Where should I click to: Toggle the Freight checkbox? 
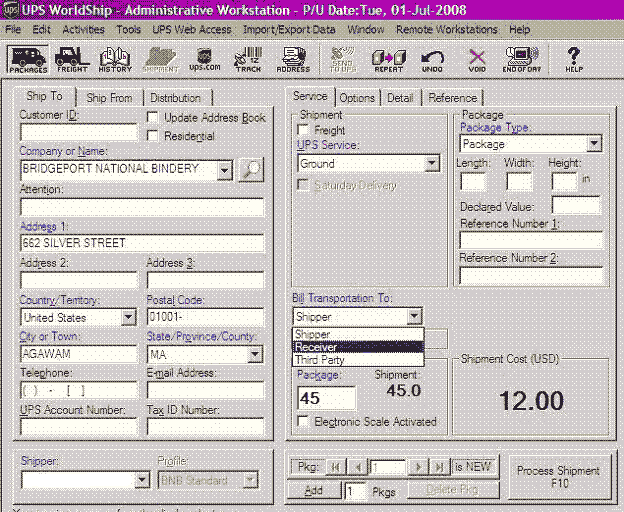(303, 130)
